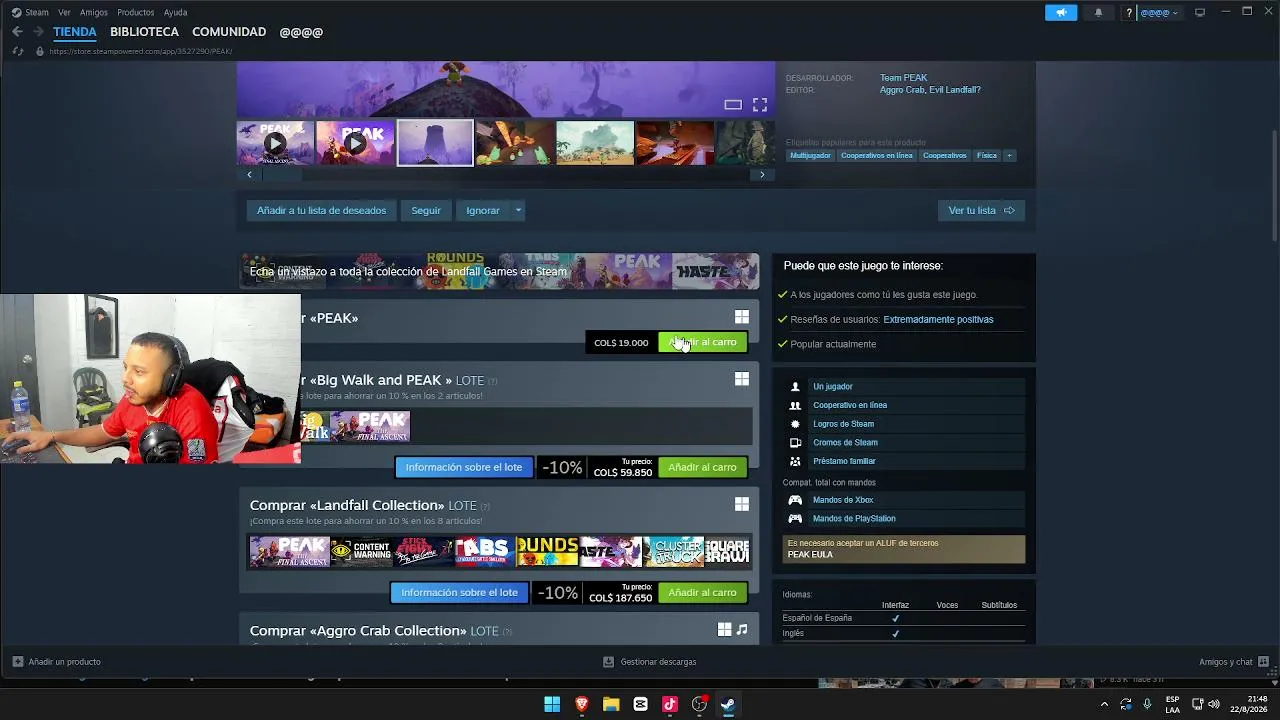Add PEAK to cart for COL$ 19.000
Image resolution: width=1280 pixels, height=720 pixels.
tap(702, 342)
